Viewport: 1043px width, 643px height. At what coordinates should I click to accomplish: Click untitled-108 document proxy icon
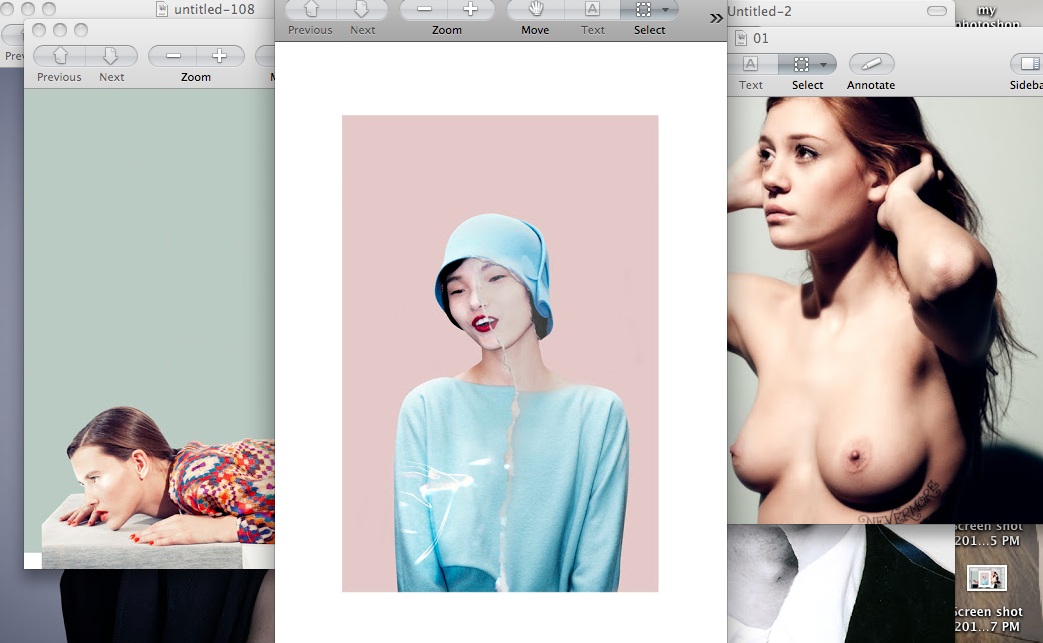(x=162, y=9)
